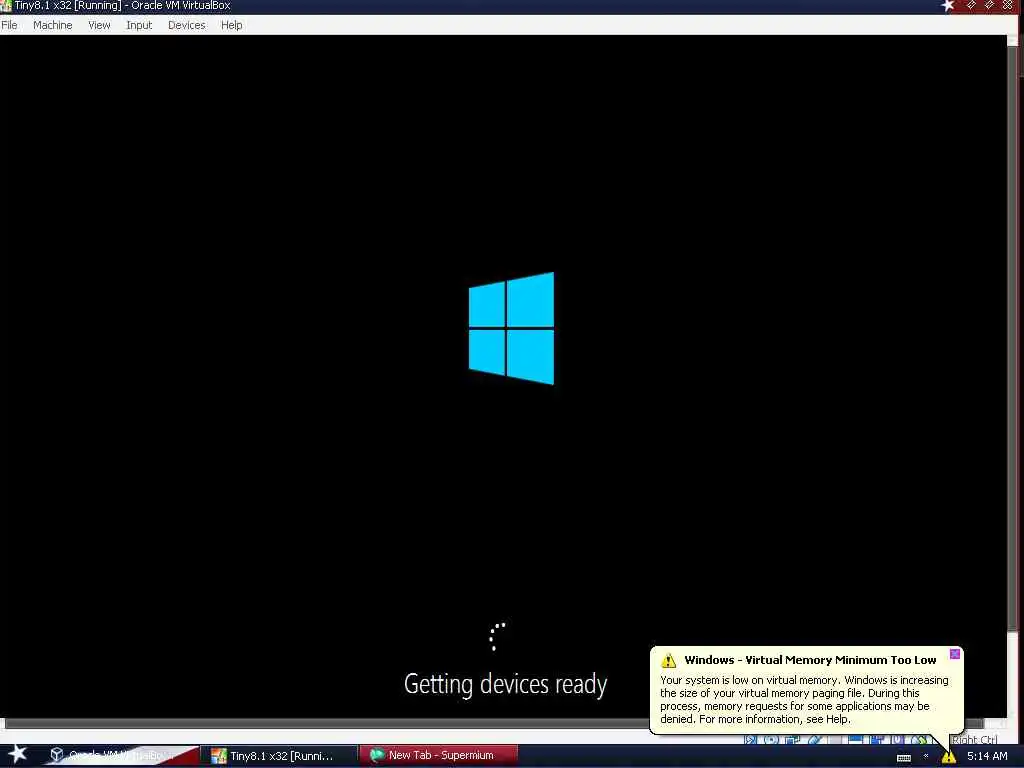
Task: Open the File menu
Action: 9,25
